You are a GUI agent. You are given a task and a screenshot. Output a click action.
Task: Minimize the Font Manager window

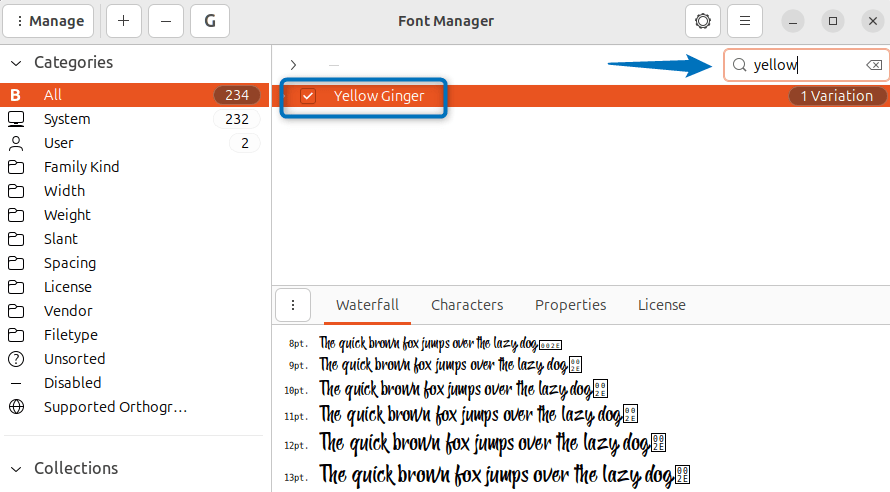point(793,22)
